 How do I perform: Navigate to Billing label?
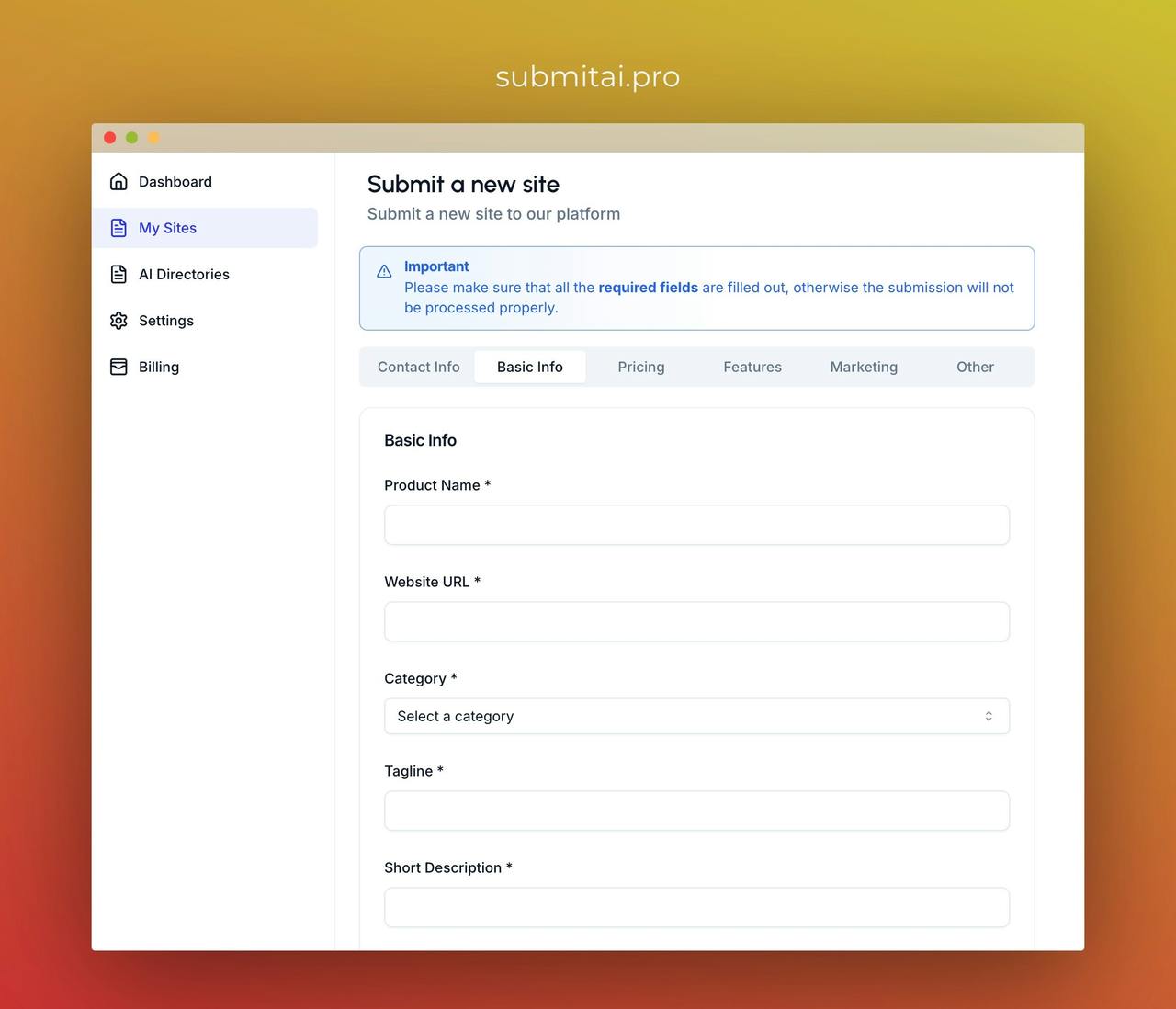pos(159,367)
